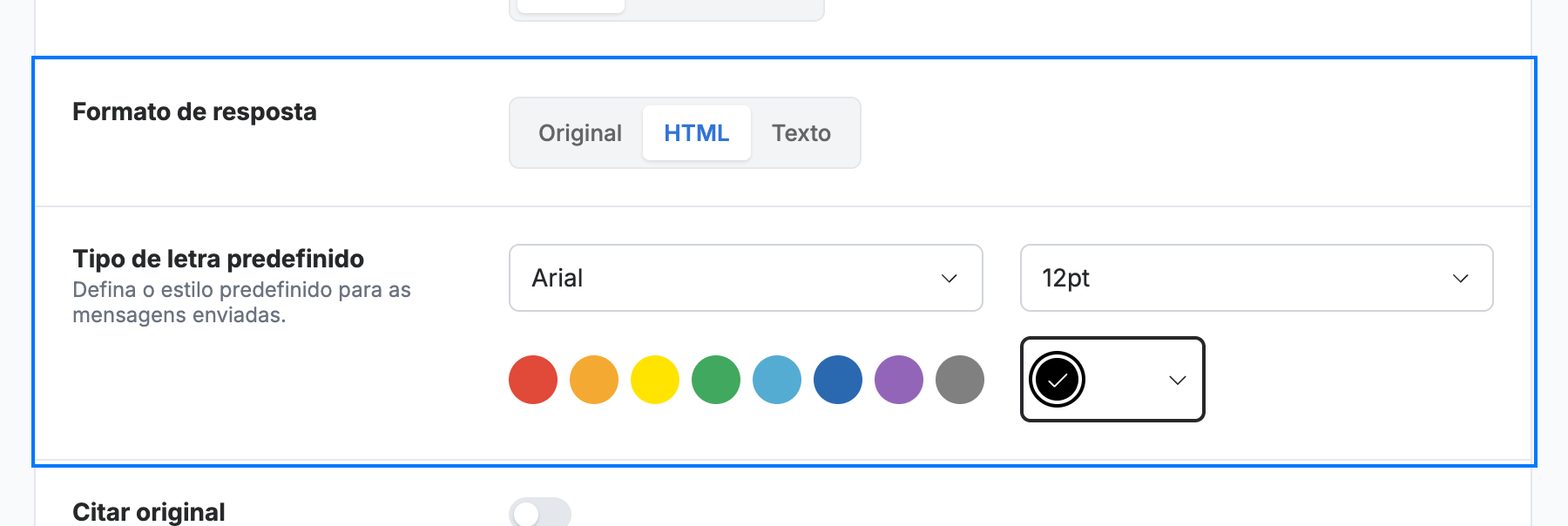1568x526 pixels.
Task: Click the chevron beside the black swatch
Action: point(1178,381)
